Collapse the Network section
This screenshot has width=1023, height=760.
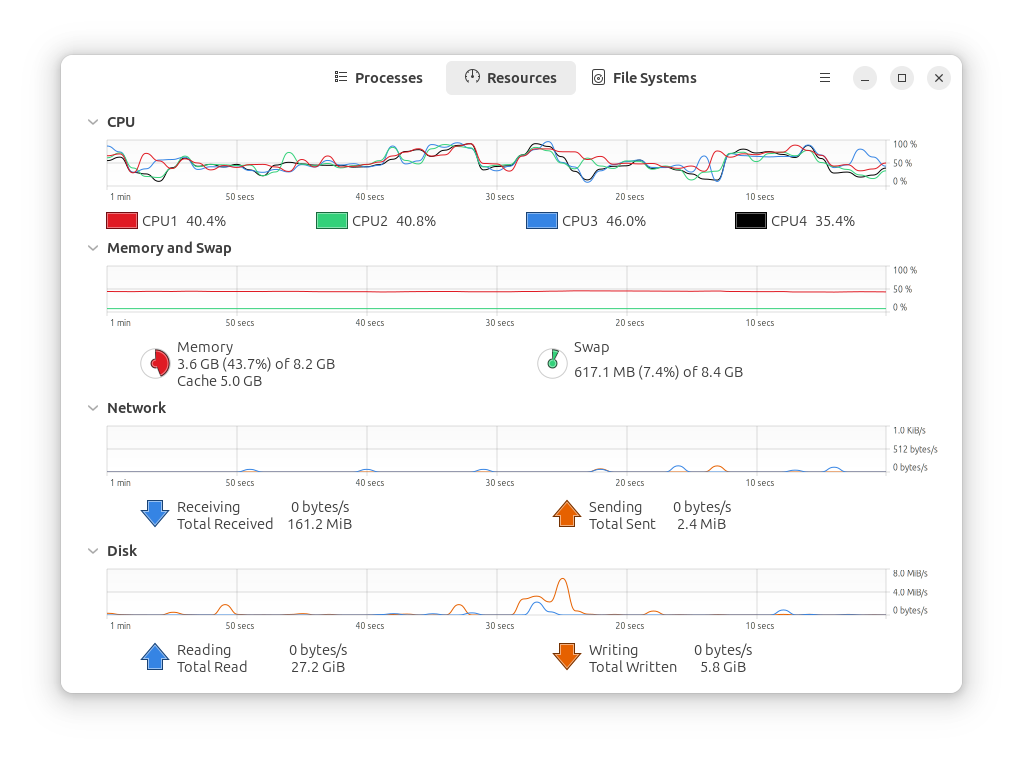pos(93,408)
